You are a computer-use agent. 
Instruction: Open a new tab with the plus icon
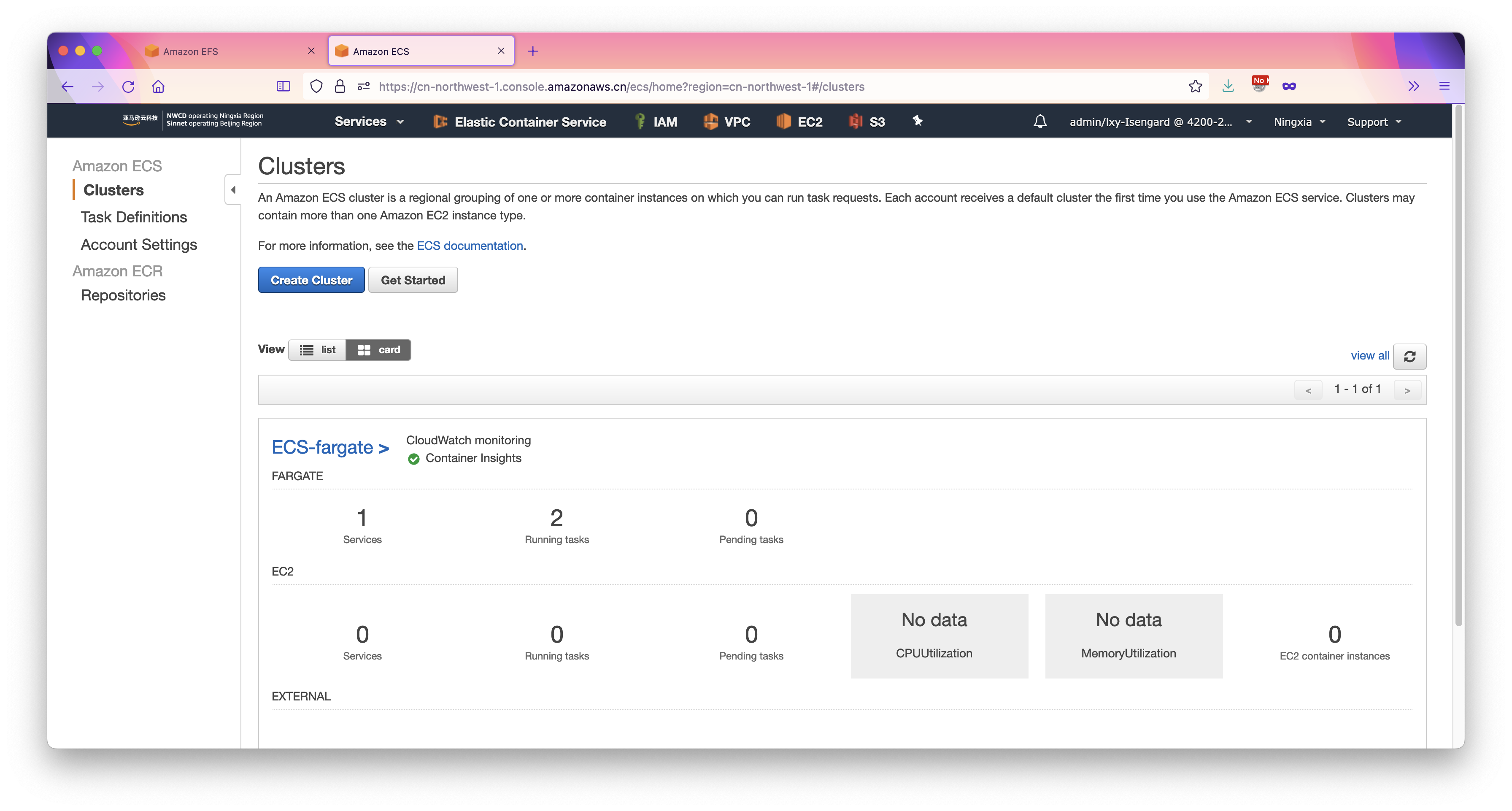(x=533, y=51)
